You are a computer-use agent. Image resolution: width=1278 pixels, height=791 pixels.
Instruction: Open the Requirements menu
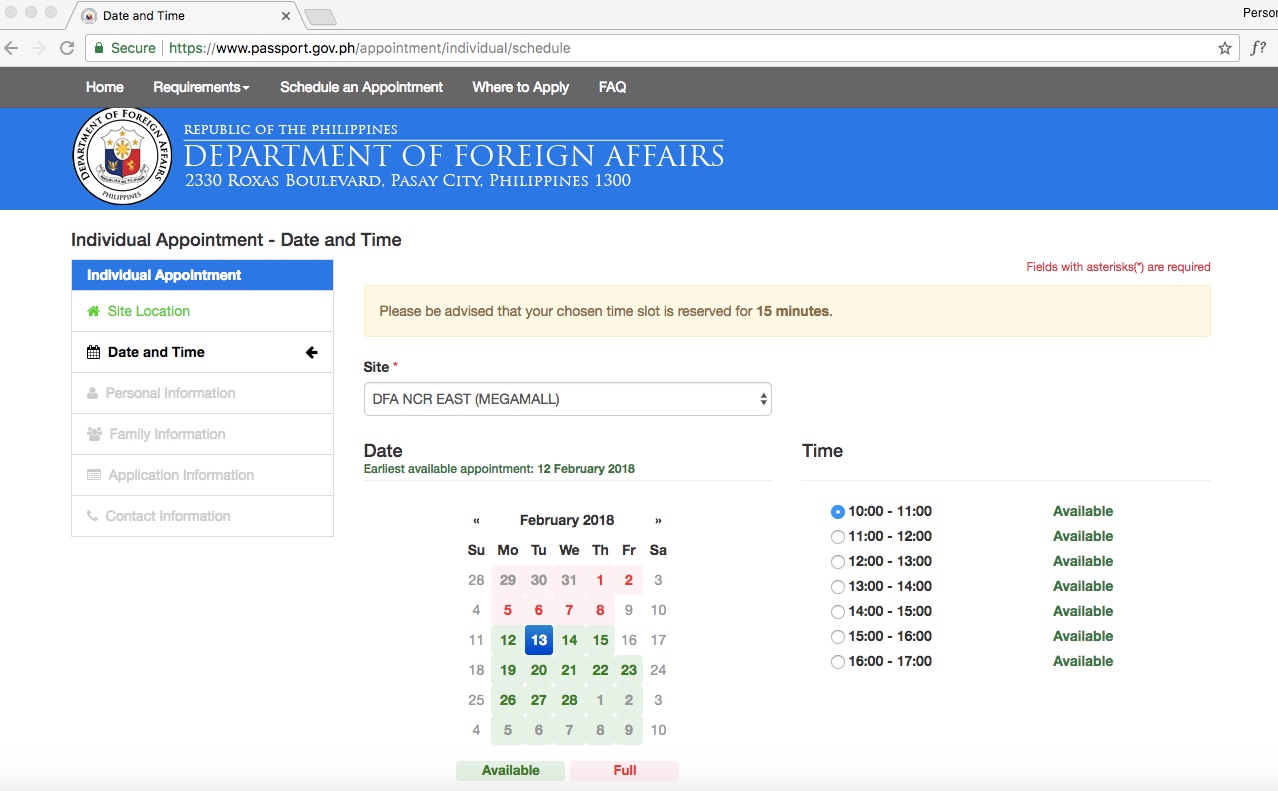(x=199, y=87)
